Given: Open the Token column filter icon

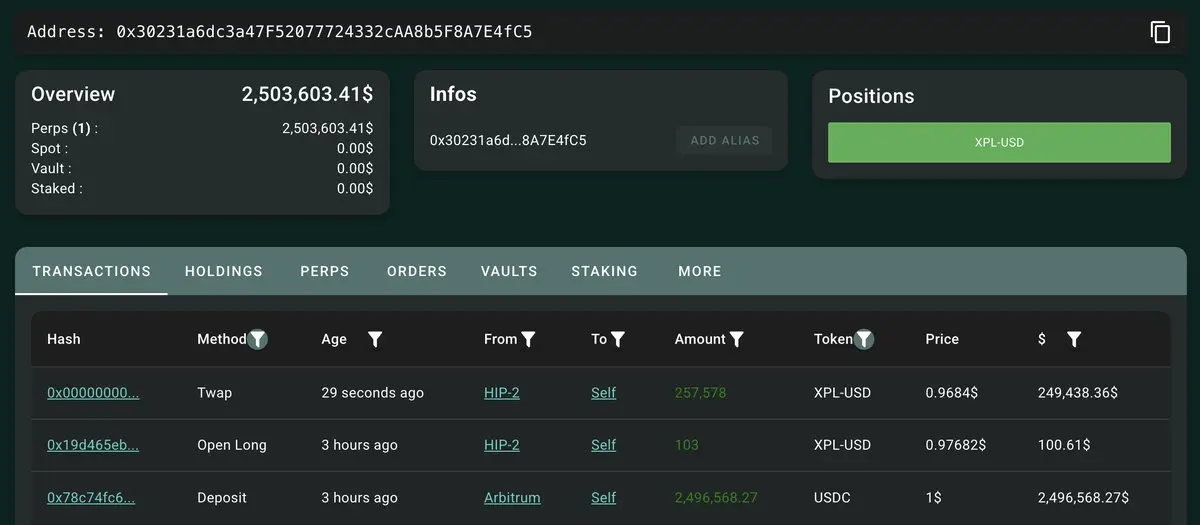Looking at the screenshot, I should pyautogui.click(x=864, y=339).
